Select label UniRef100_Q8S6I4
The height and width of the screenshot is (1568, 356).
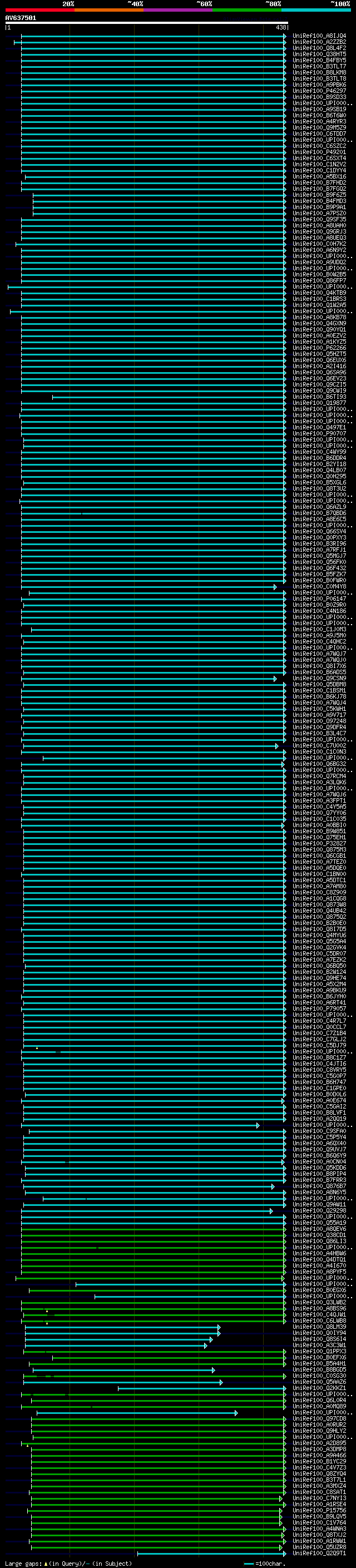(x=319, y=1339)
